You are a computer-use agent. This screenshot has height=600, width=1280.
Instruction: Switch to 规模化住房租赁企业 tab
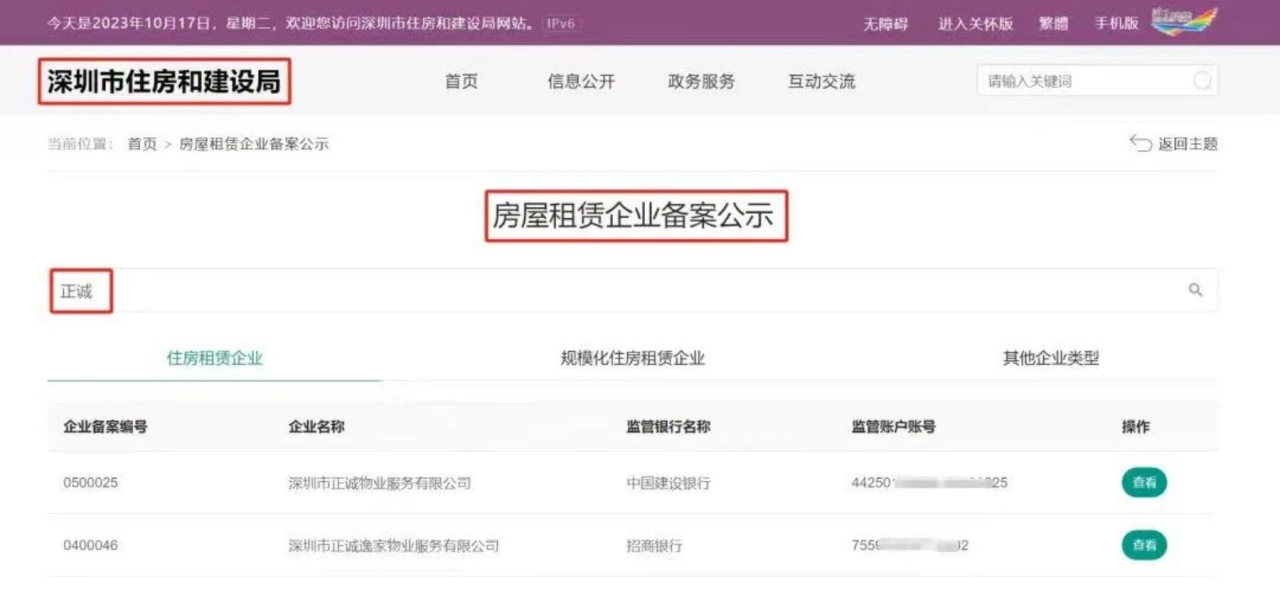(632, 358)
